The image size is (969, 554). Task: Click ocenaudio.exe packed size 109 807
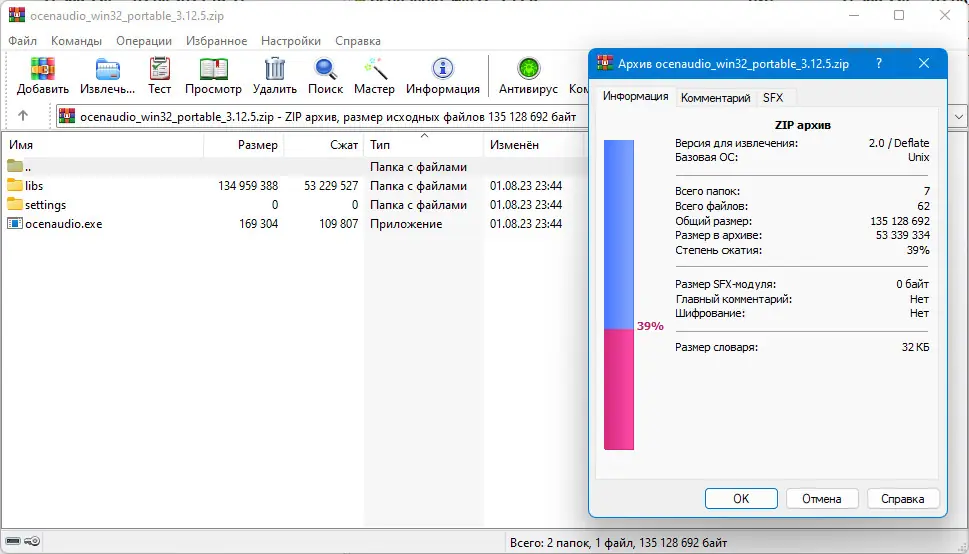[339, 224]
